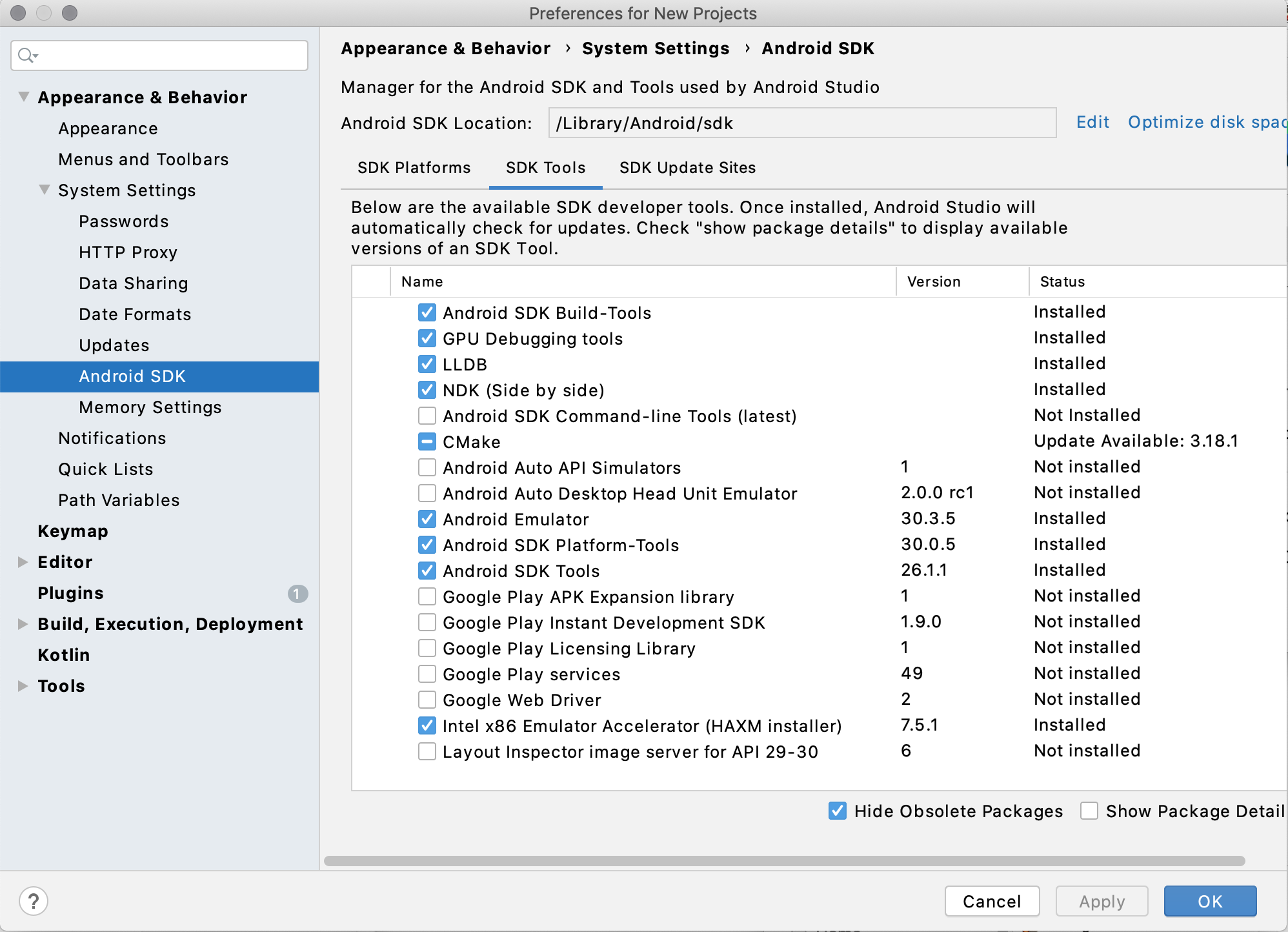Toggle the CMake partial-selection checkbox
Screen dimensions: 1288x932
tap(427, 441)
